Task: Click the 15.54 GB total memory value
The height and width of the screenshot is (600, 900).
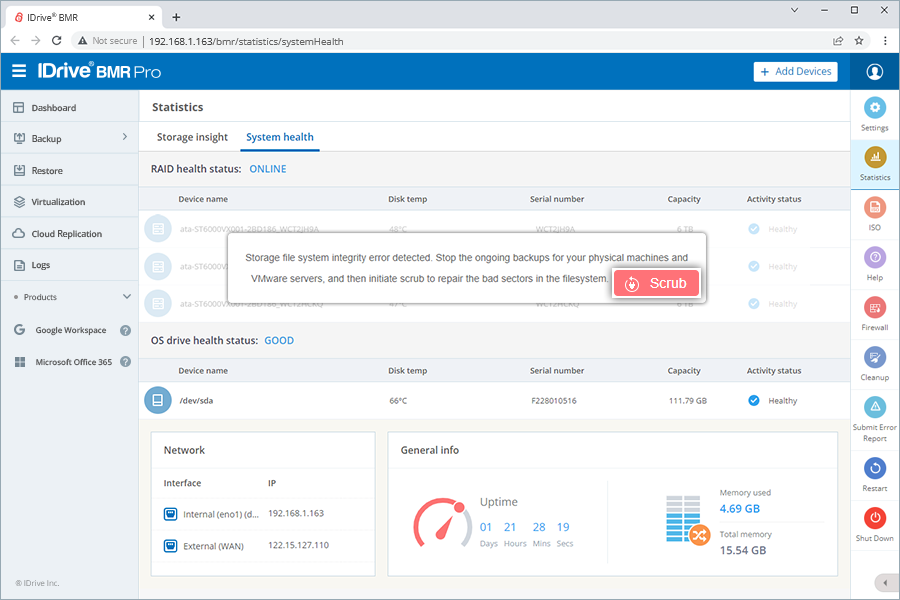Action: coord(743,550)
